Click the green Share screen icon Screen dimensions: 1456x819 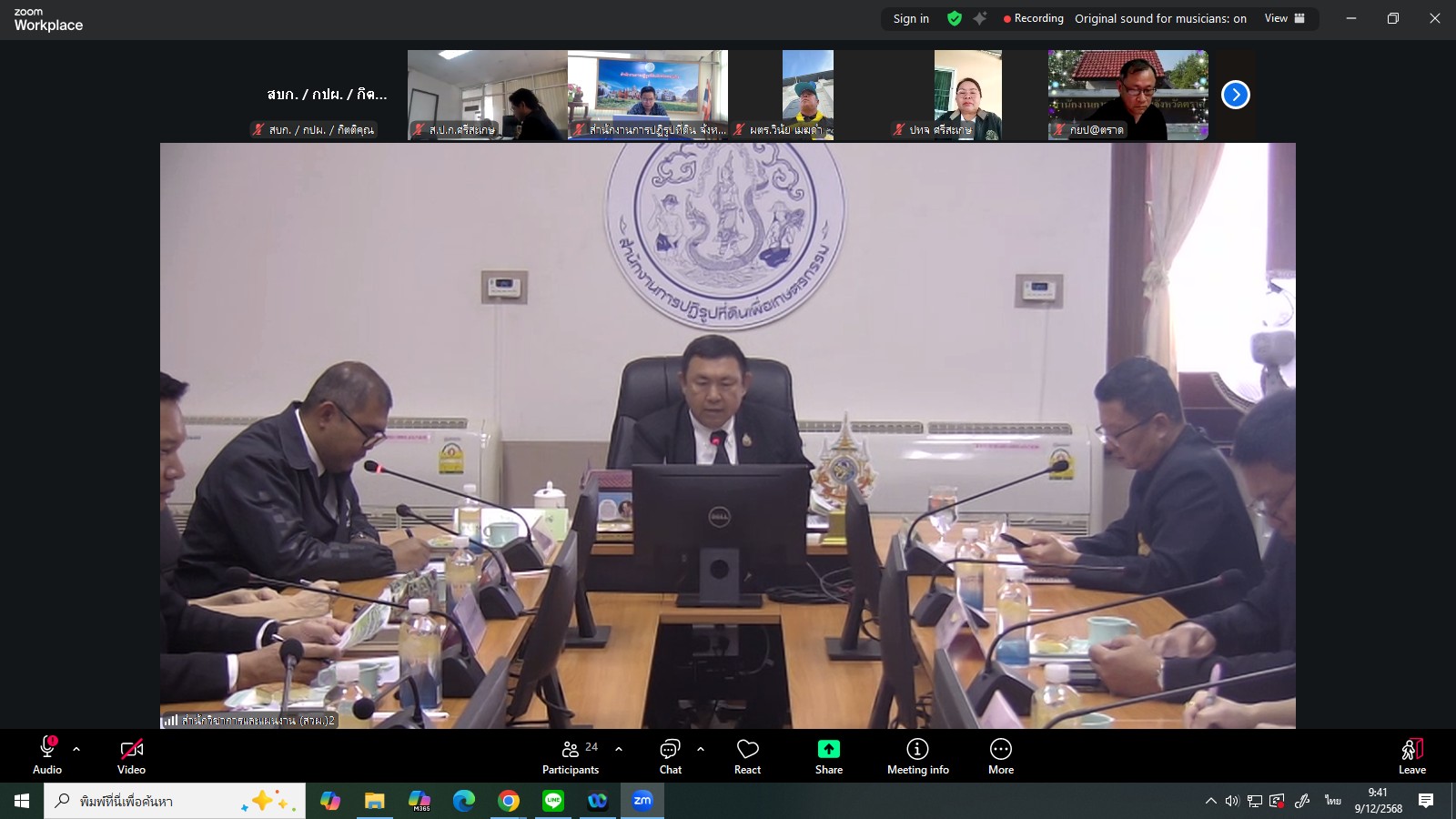coord(828,749)
